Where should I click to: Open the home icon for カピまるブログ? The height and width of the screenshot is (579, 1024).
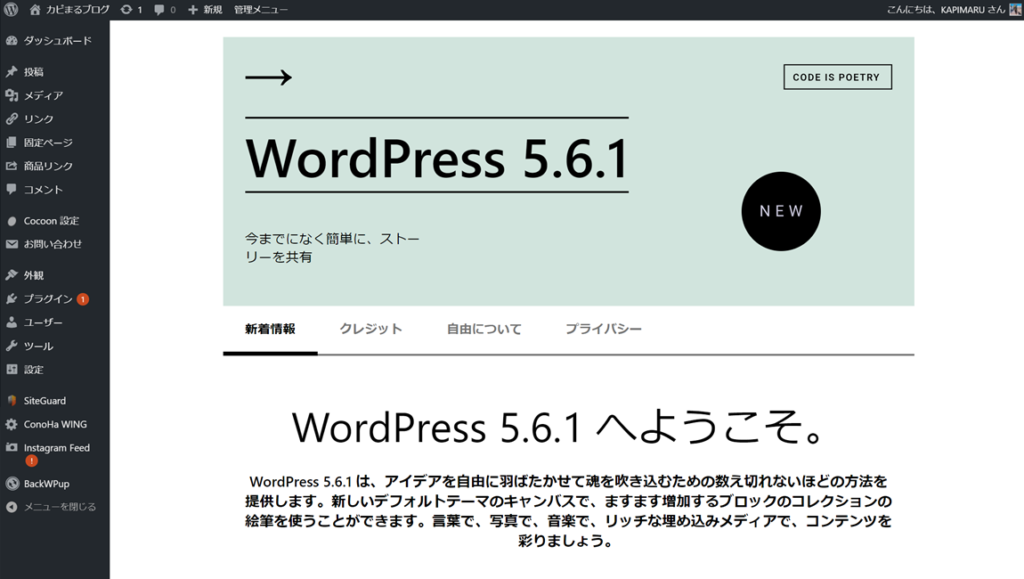(x=35, y=9)
